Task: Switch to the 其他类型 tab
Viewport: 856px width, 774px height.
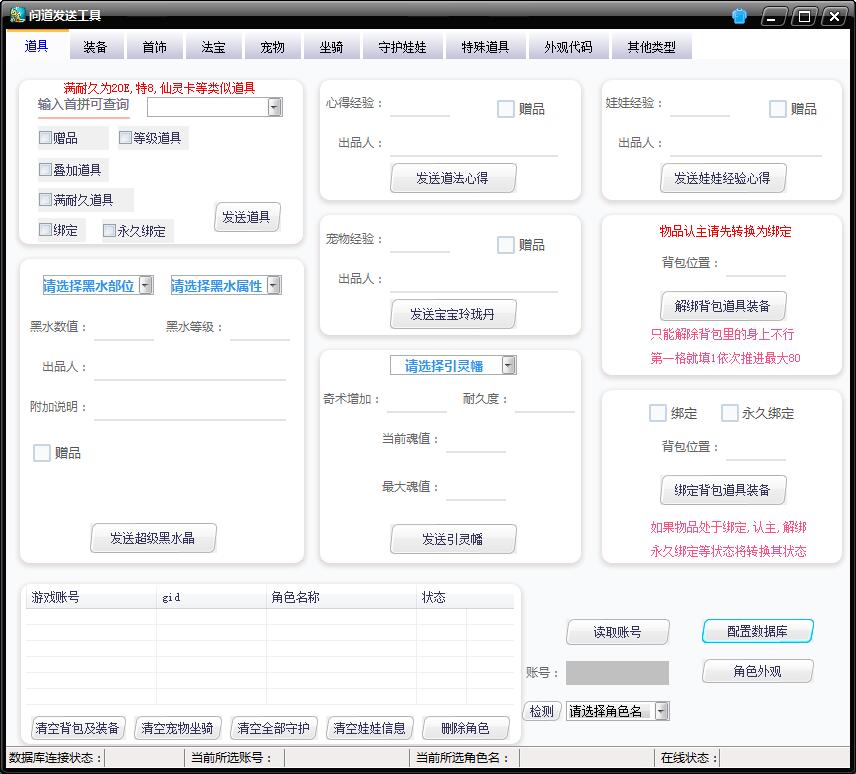Action: [651, 47]
